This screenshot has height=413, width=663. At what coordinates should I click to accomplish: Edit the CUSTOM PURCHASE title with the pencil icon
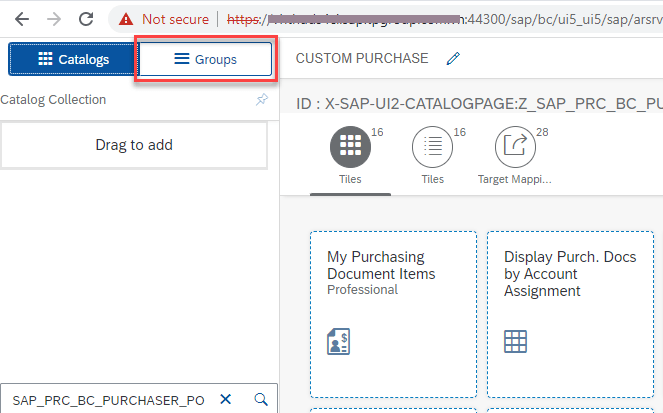click(x=453, y=59)
